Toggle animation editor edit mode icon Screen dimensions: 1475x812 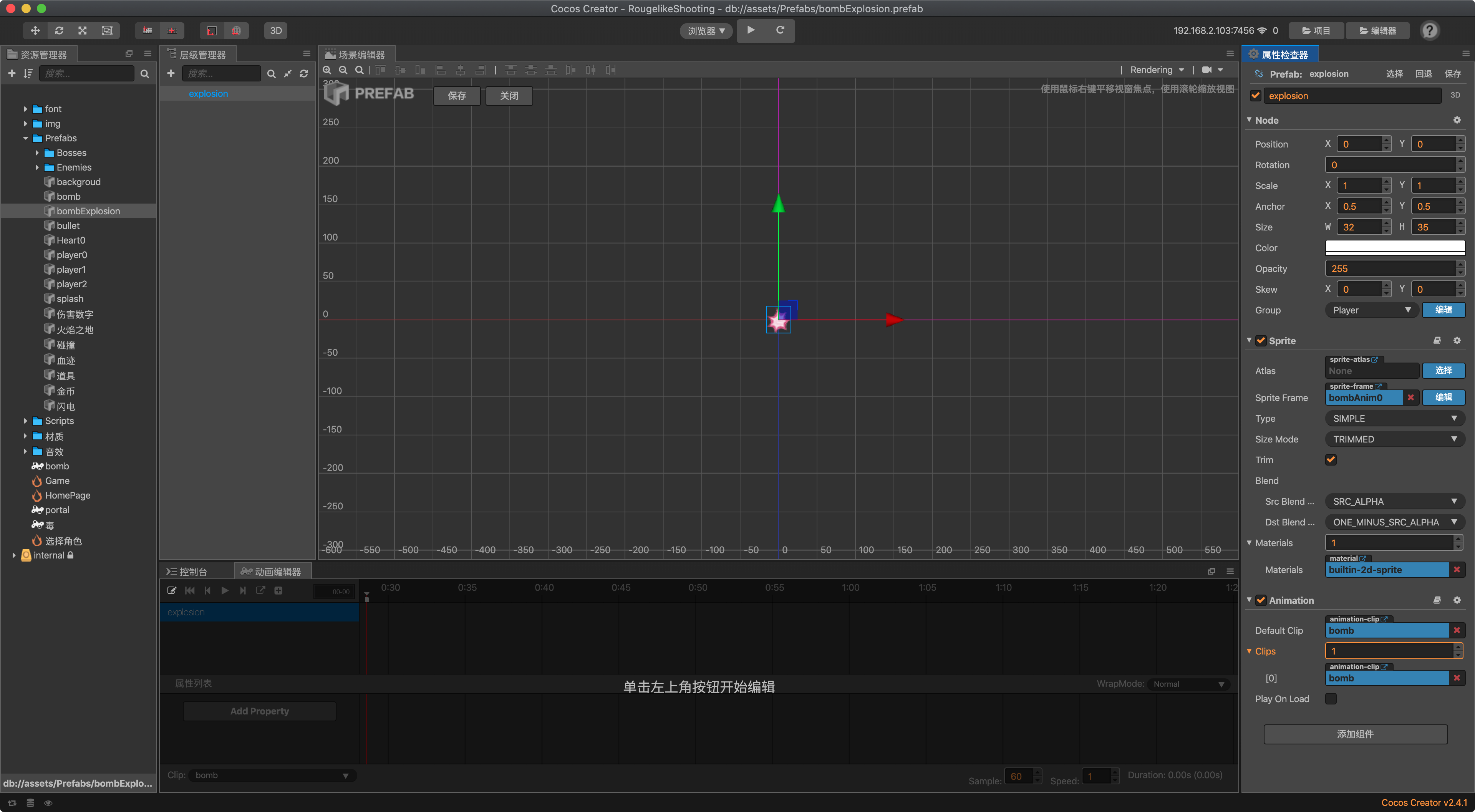click(172, 590)
